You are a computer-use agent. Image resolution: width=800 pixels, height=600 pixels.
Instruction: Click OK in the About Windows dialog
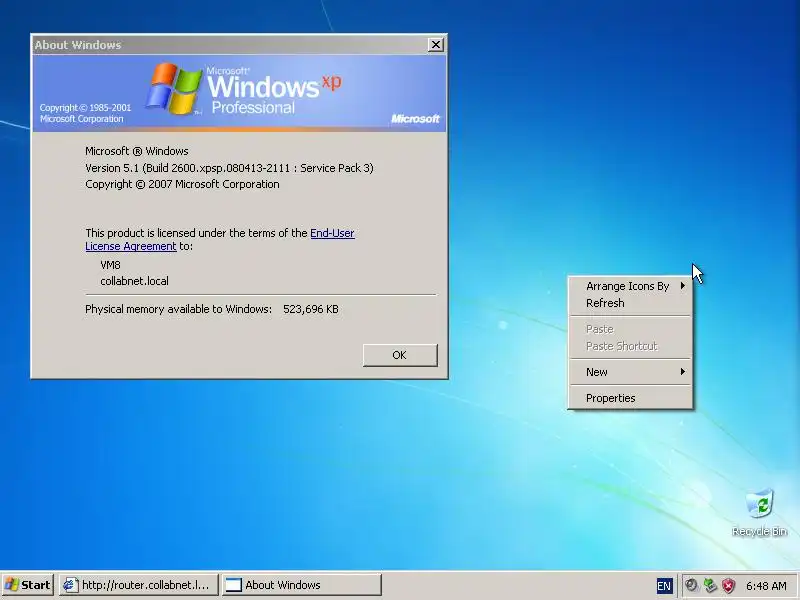click(400, 355)
